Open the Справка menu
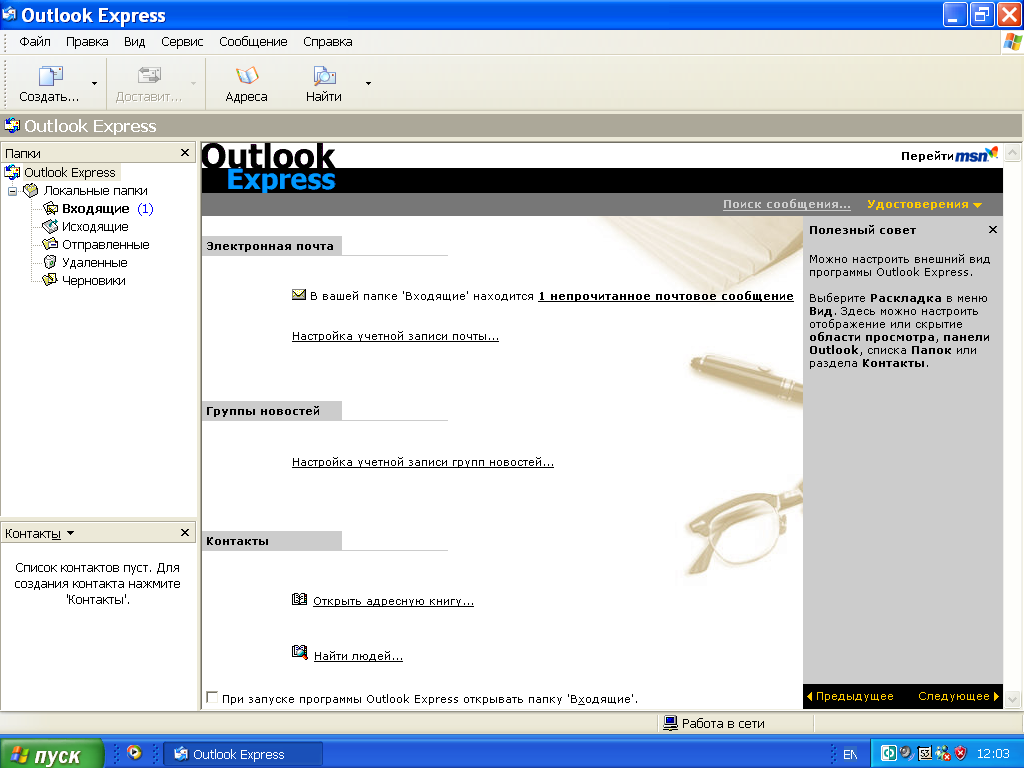This screenshot has width=1024, height=768. point(328,42)
